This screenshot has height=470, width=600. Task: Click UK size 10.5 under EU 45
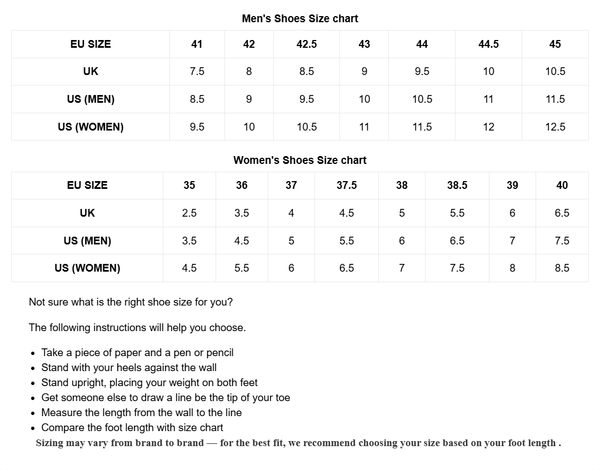coord(555,72)
